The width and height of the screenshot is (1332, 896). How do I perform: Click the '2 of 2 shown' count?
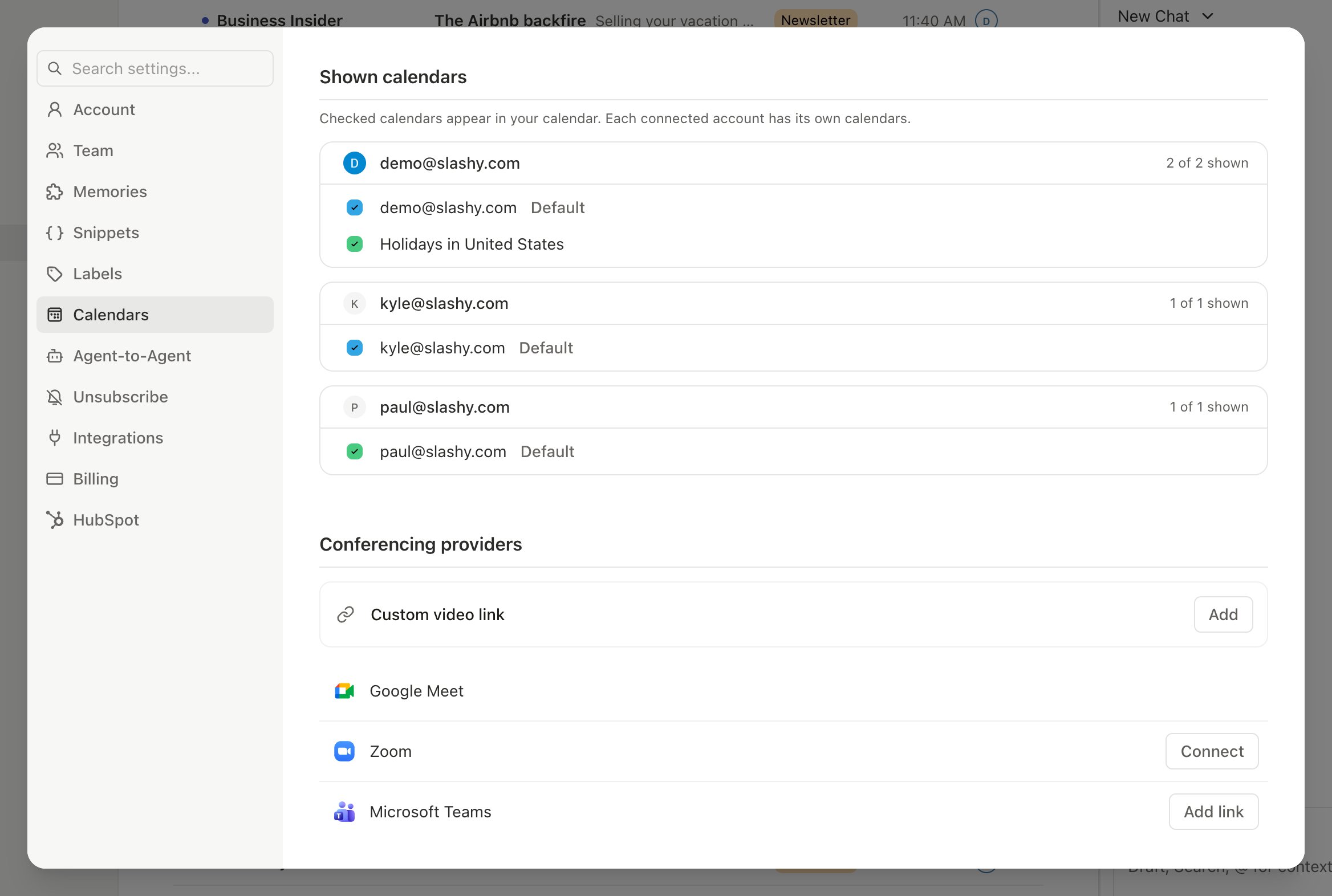coord(1207,164)
